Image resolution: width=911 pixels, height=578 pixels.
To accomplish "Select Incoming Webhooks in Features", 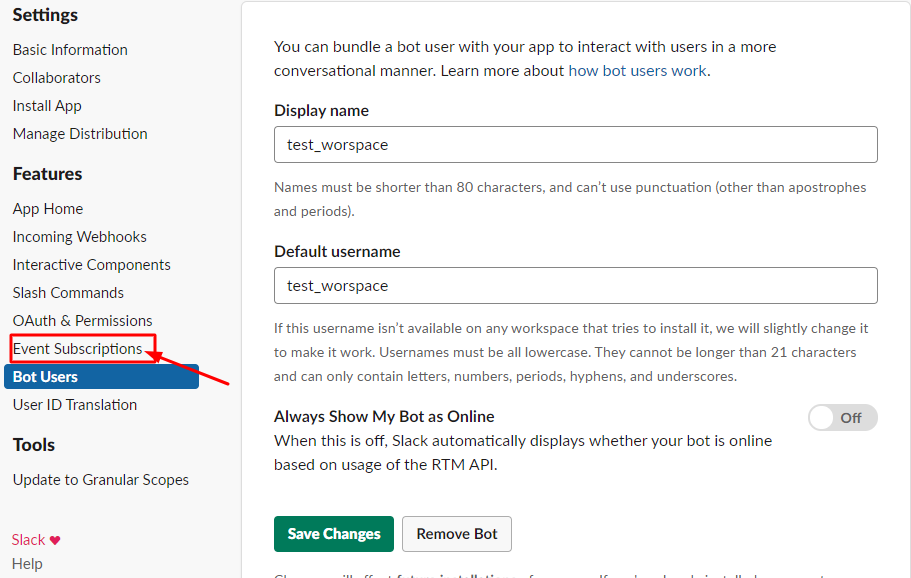I will 80,237.
